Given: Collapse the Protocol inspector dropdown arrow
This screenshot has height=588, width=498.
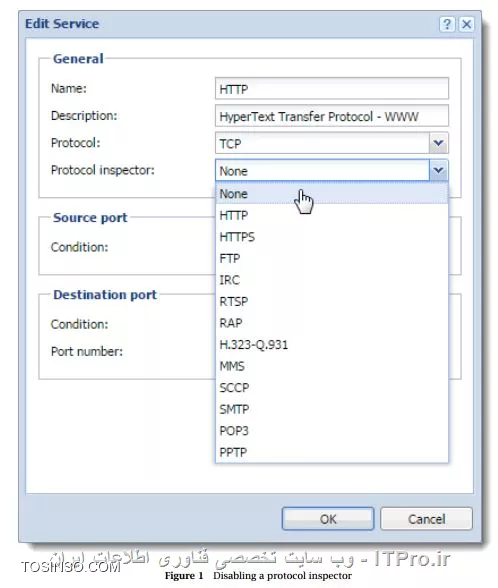Looking at the screenshot, I should tap(438, 171).
